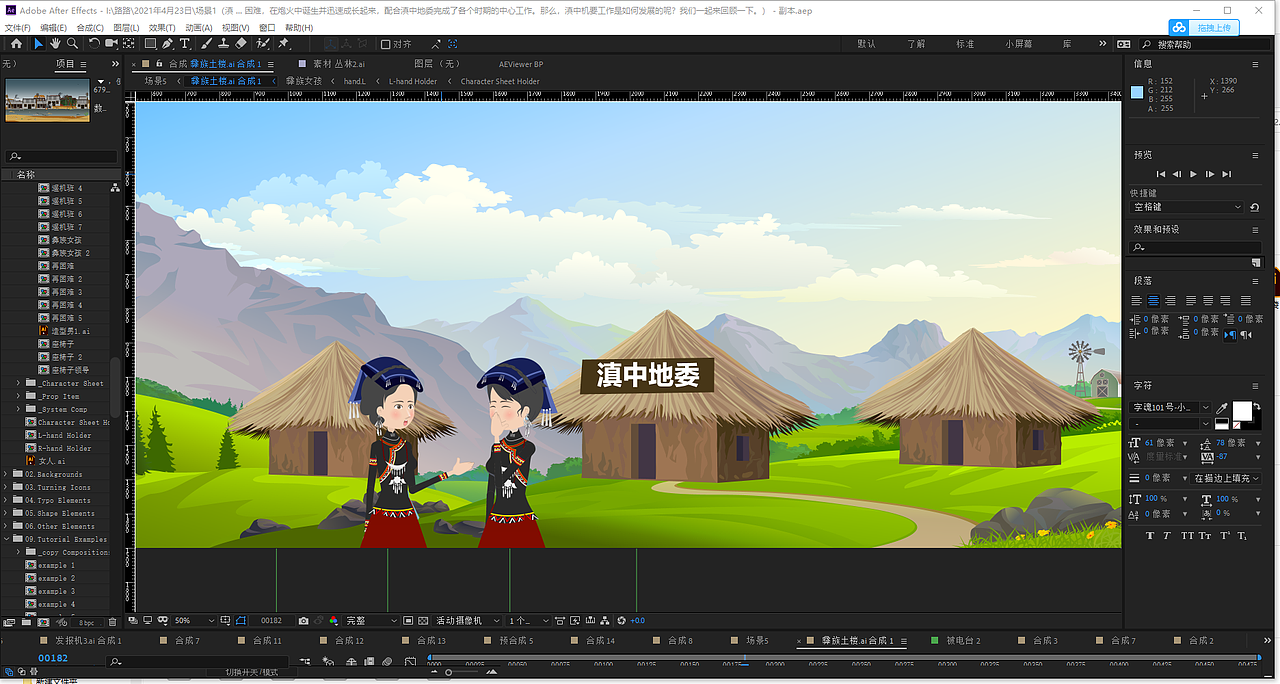Switch to the 合成 12 timeline tab
Screen dimensions: 1280x684
pyautogui.click(x=350, y=640)
